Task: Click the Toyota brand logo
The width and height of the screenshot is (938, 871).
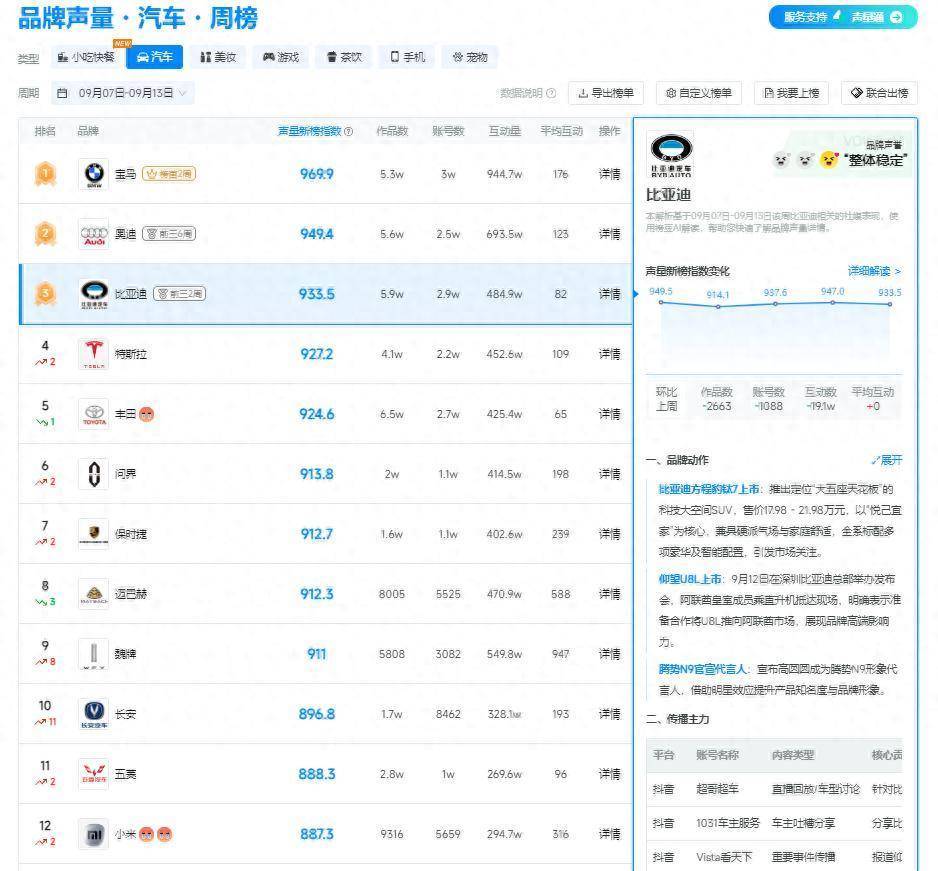Action: coord(93,413)
